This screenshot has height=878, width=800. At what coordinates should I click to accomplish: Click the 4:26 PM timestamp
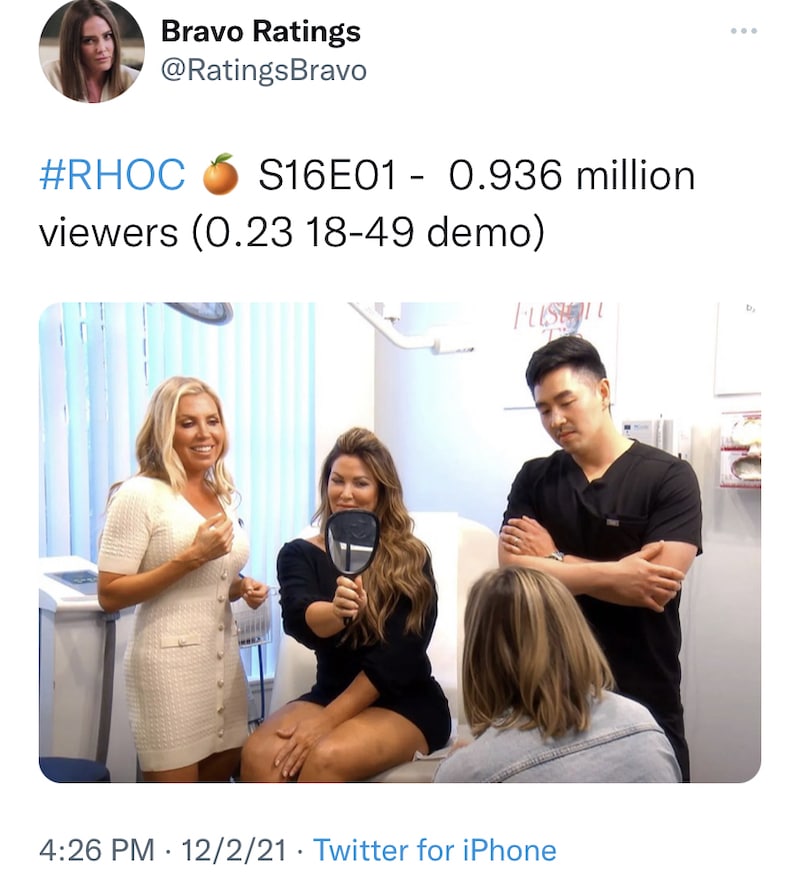click(97, 850)
